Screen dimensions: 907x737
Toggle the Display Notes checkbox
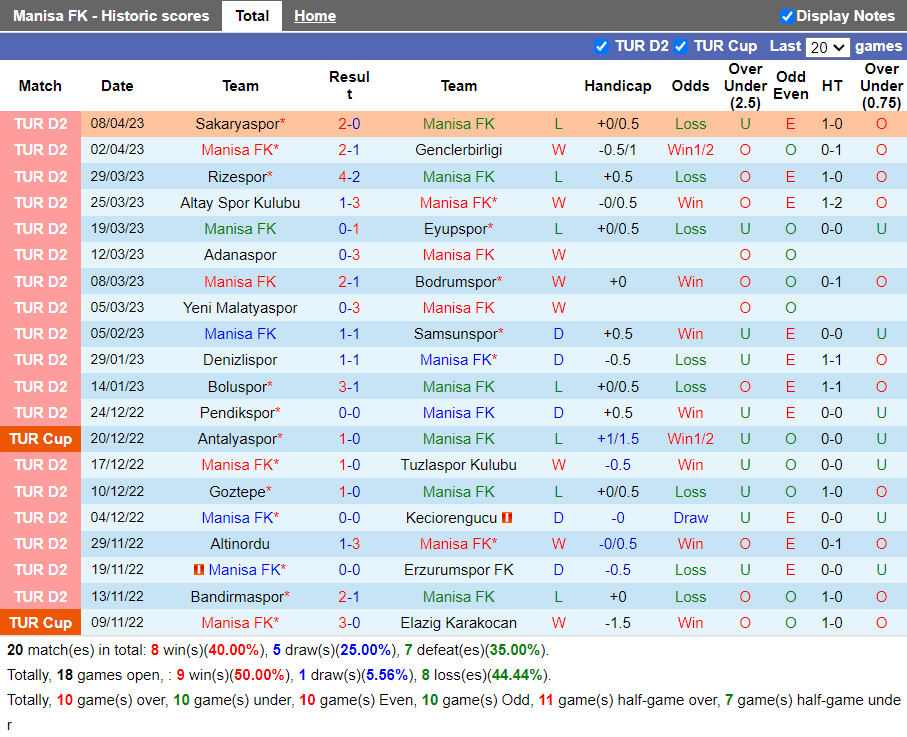coord(787,16)
